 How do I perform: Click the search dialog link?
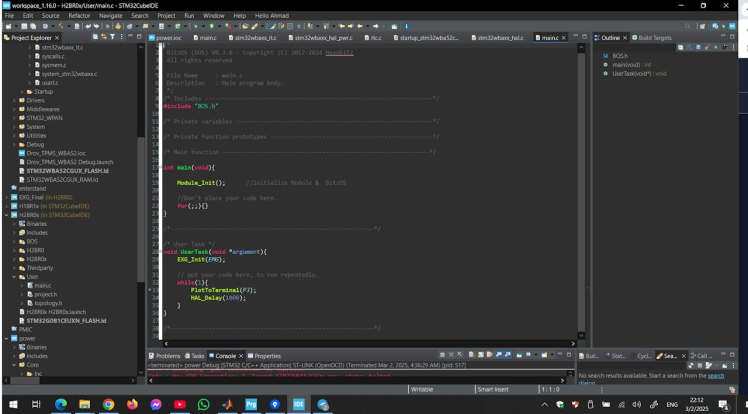coord(715,375)
